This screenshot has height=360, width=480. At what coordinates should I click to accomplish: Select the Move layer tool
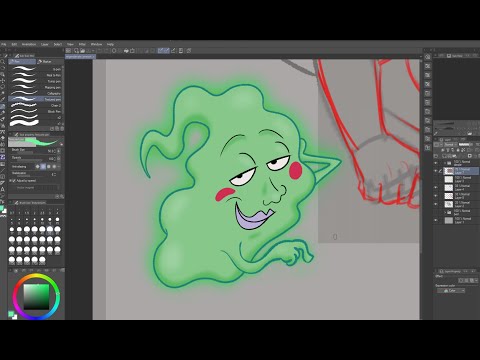3,80
